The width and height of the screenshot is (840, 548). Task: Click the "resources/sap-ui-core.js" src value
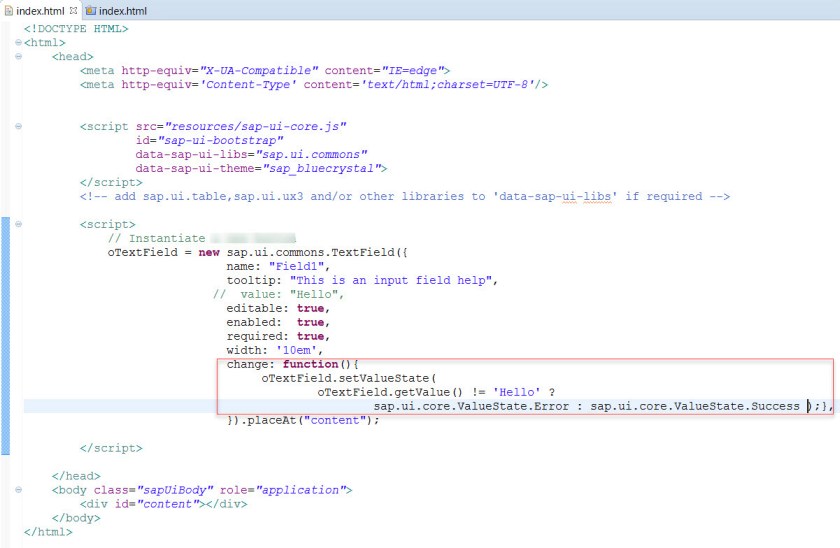pyautogui.click(x=256, y=126)
